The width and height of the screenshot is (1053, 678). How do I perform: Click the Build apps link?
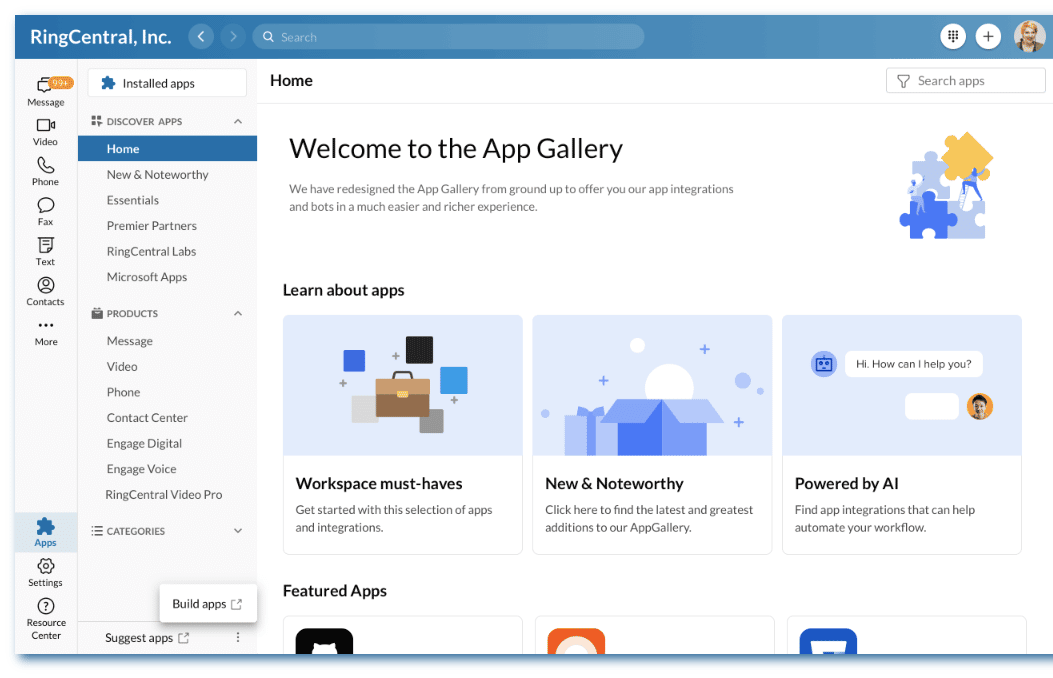click(x=207, y=604)
